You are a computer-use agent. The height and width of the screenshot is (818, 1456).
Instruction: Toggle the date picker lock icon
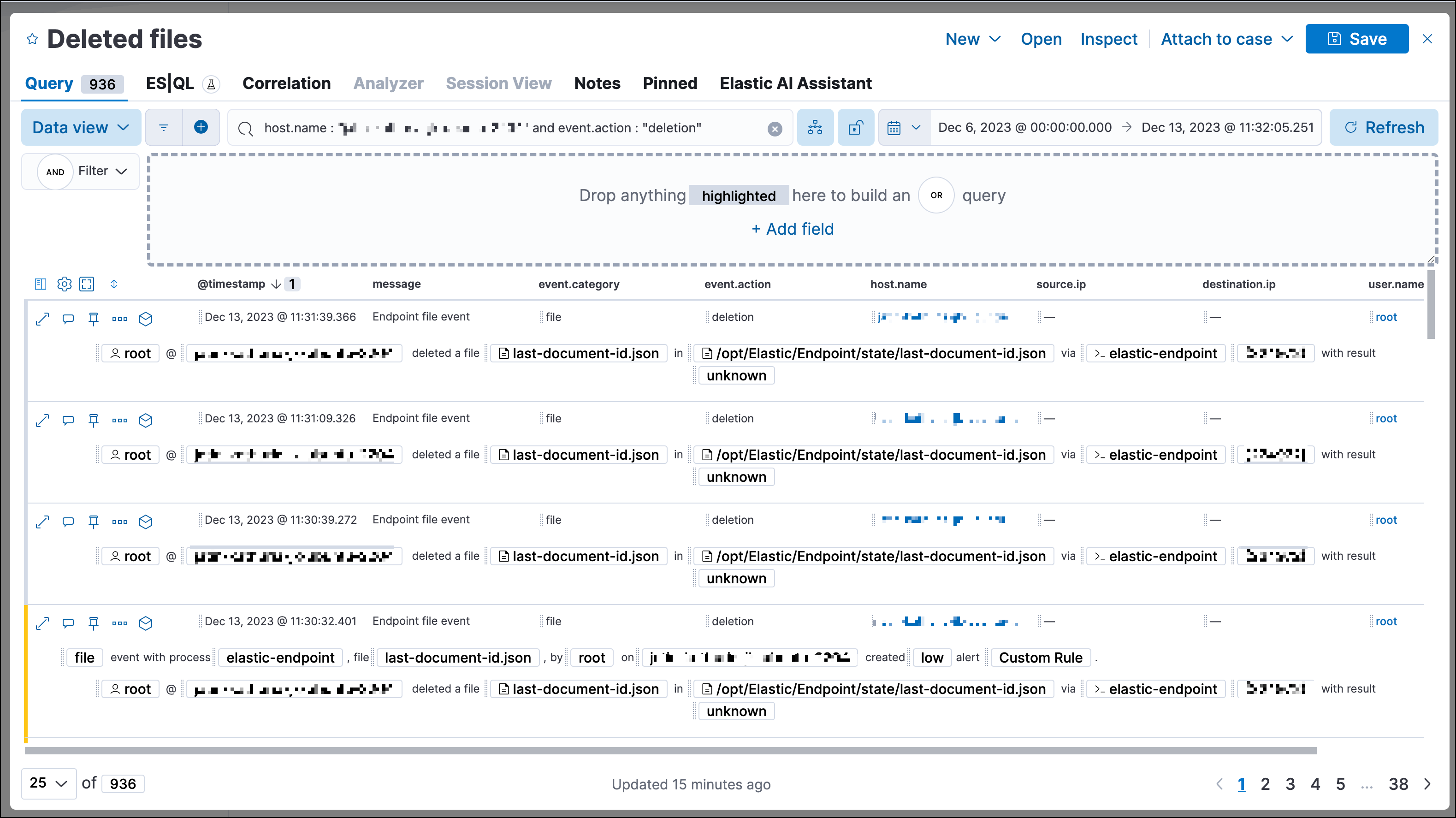855,127
